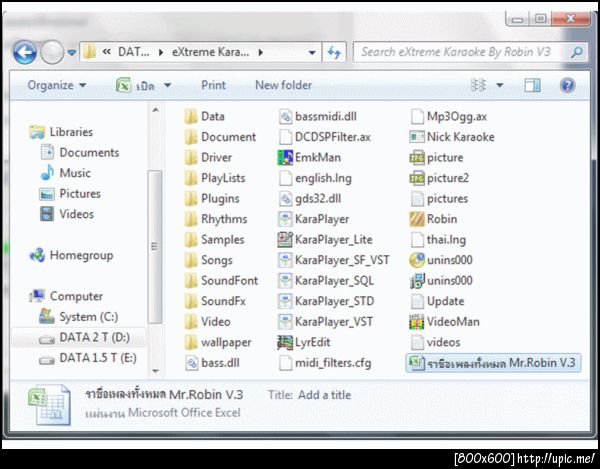Select Libraries in navigation pane
600x469 pixels.
(x=61, y=132)
